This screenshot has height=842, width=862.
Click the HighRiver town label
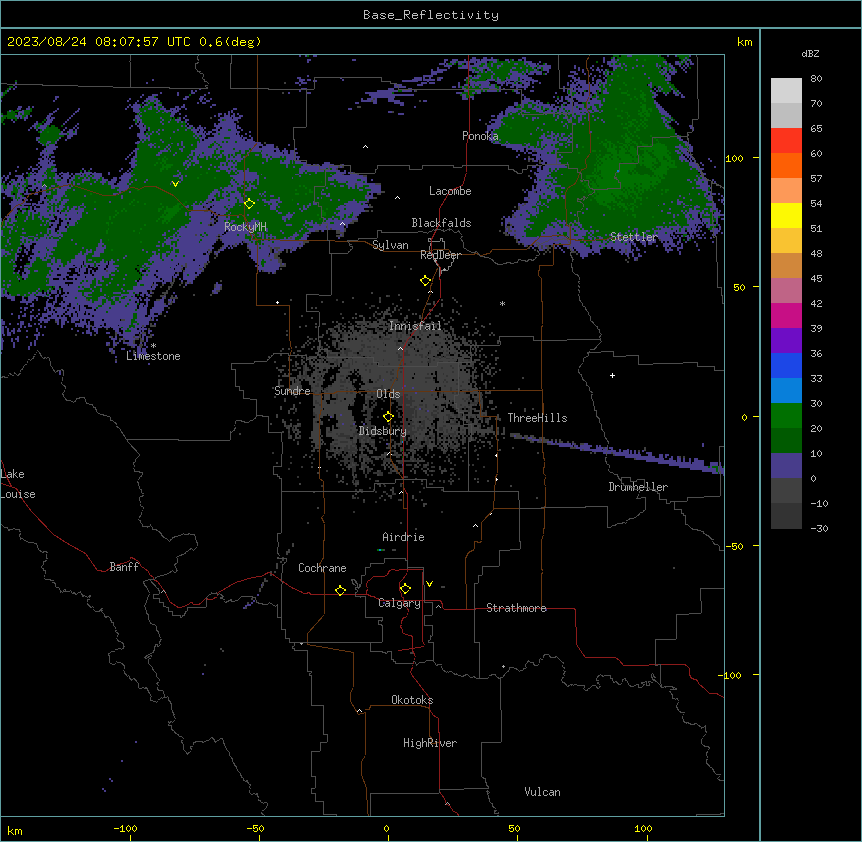point(430,743)
